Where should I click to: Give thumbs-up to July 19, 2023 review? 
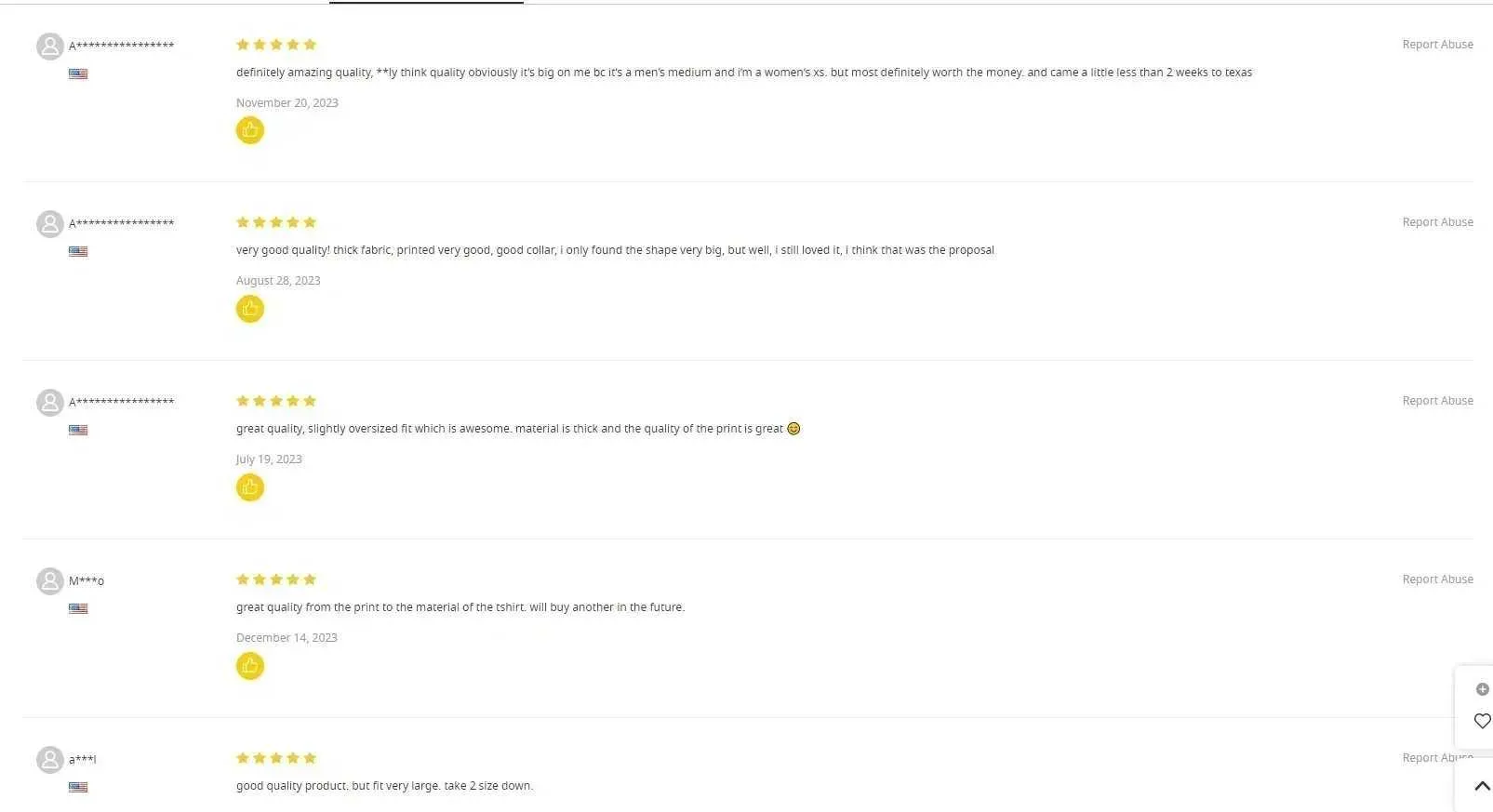(x=249, y=487)
